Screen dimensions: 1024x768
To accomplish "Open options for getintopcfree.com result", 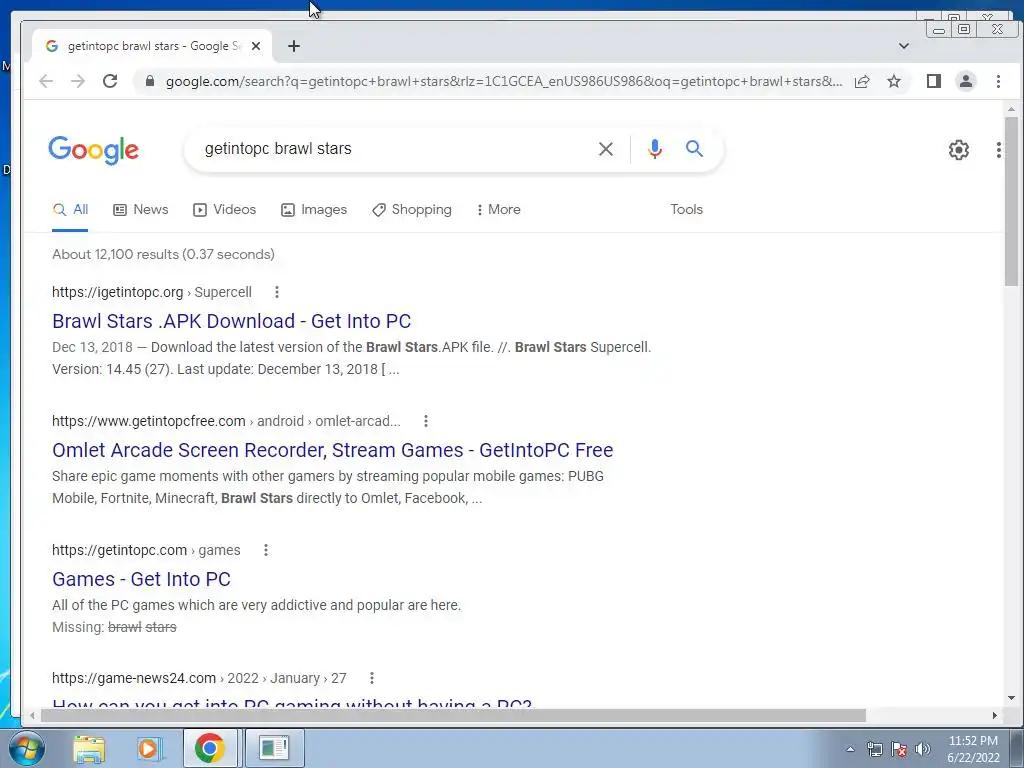I will 426,421.
